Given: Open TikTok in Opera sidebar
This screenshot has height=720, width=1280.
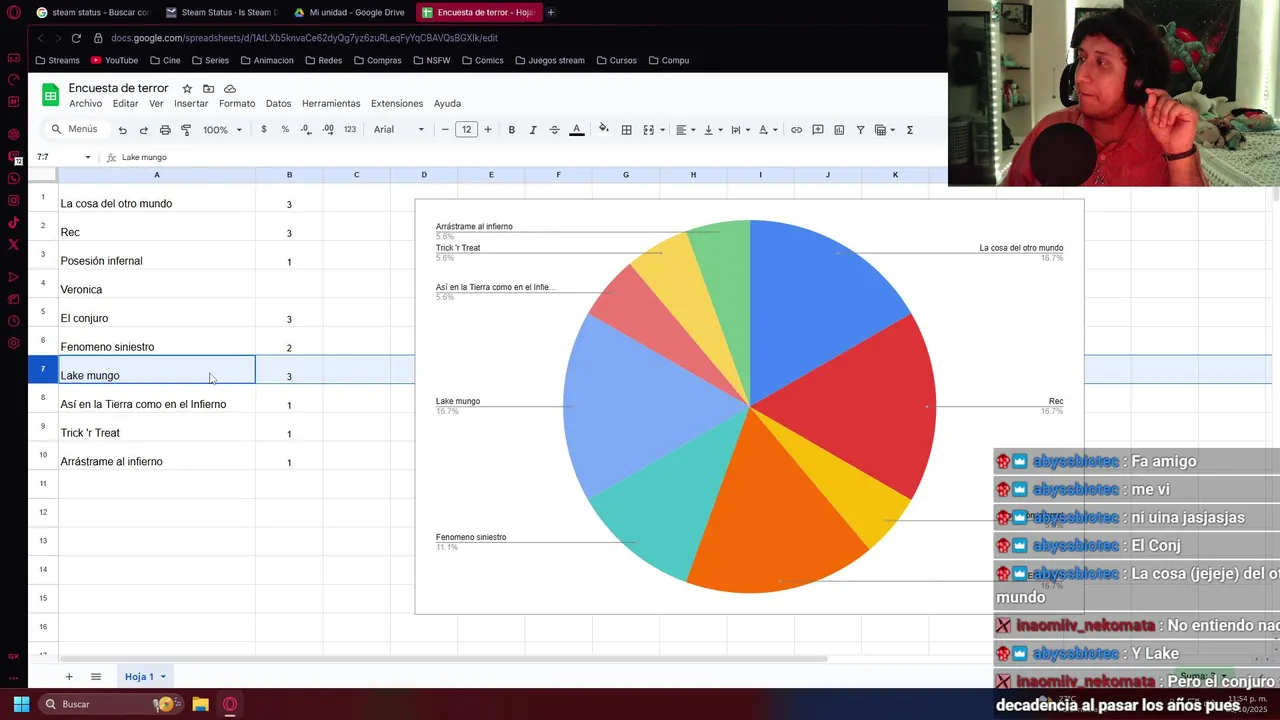Looking at the screenshot, I should [x=14, y=223].
